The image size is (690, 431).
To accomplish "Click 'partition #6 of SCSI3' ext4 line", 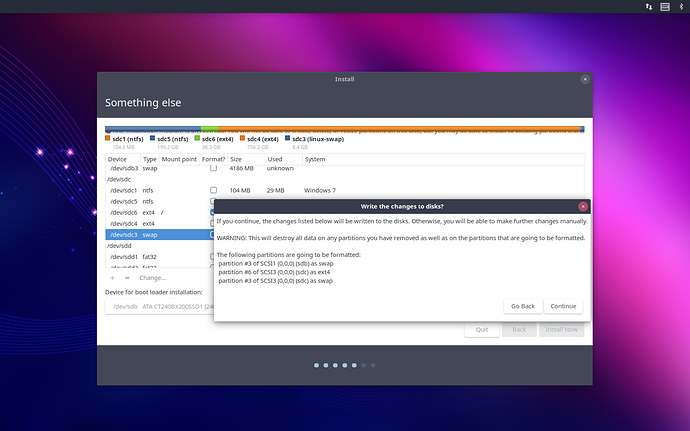I will coord(274,272).
